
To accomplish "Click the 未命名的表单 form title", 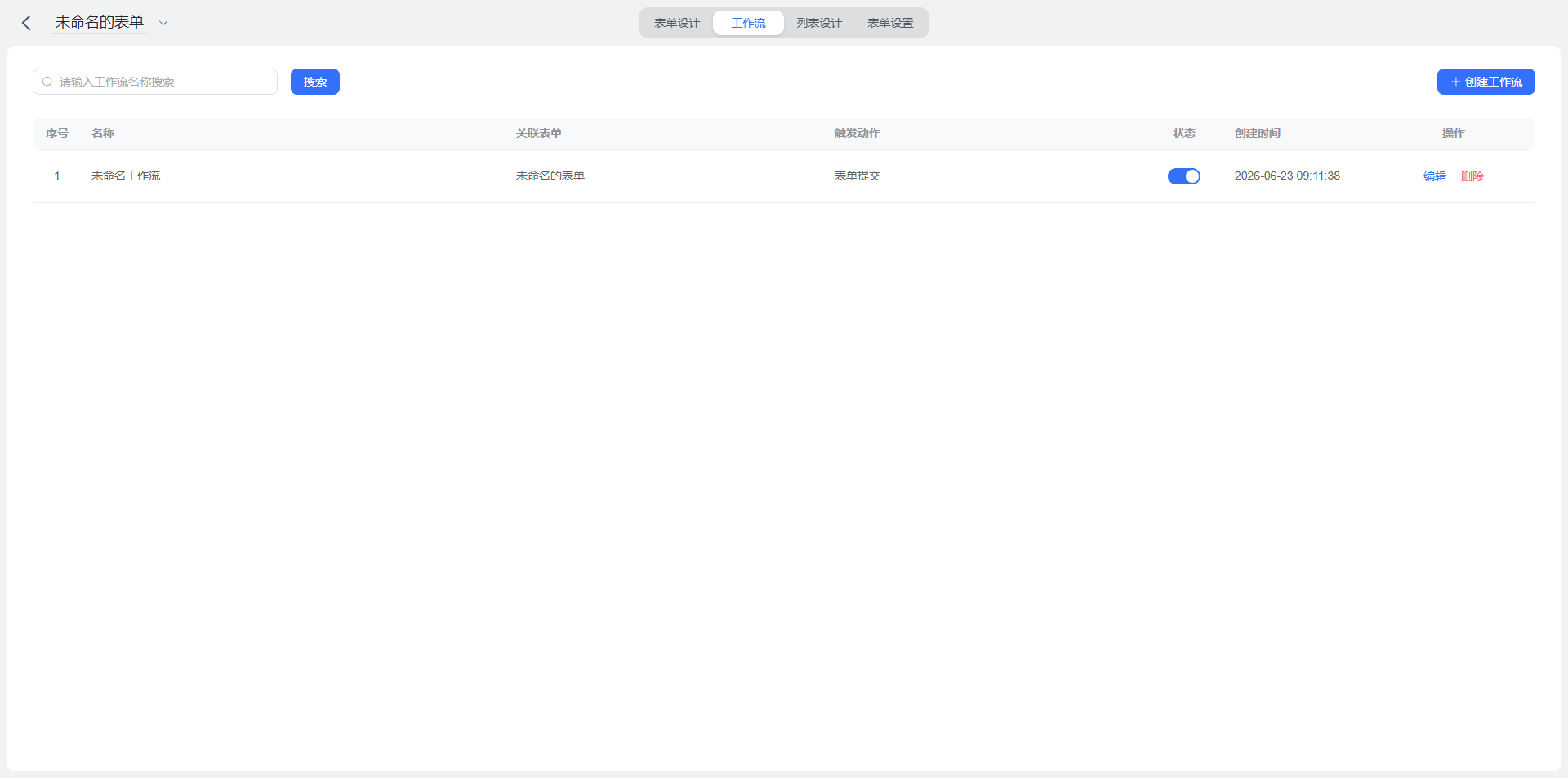I will (100, 23).
